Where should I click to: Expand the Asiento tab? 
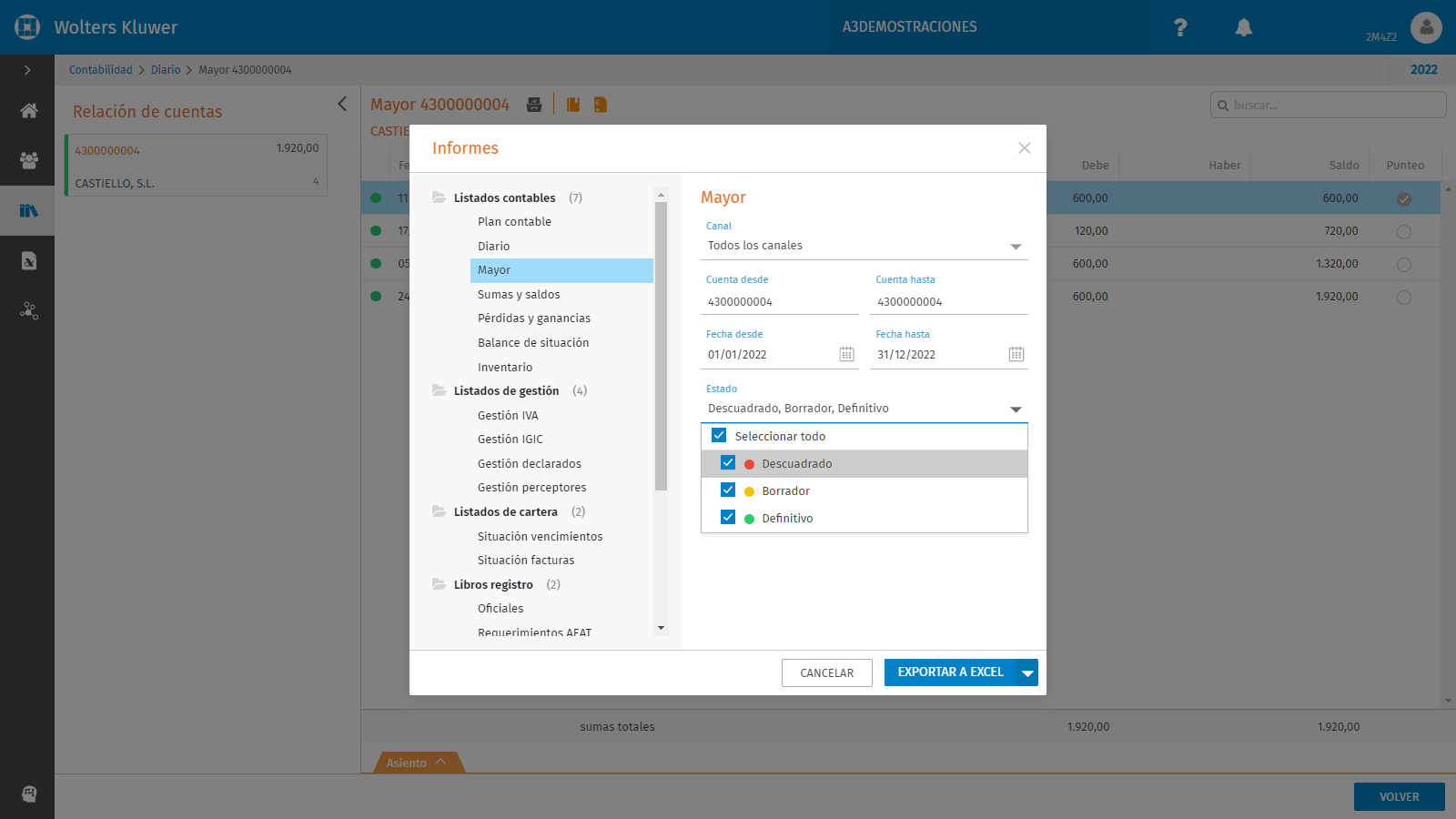[x=418, y=763]
